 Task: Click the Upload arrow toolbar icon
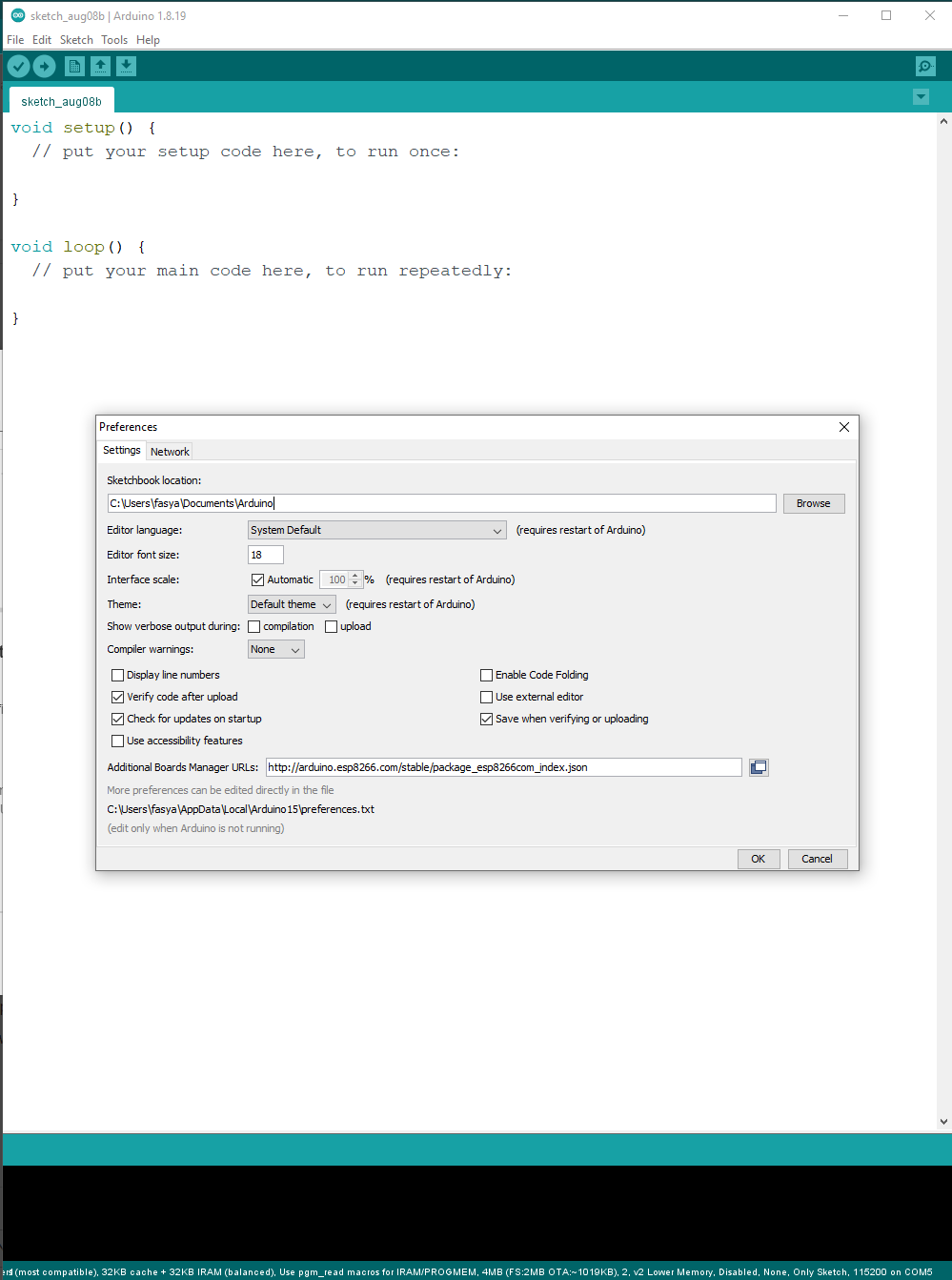point(45,66)
